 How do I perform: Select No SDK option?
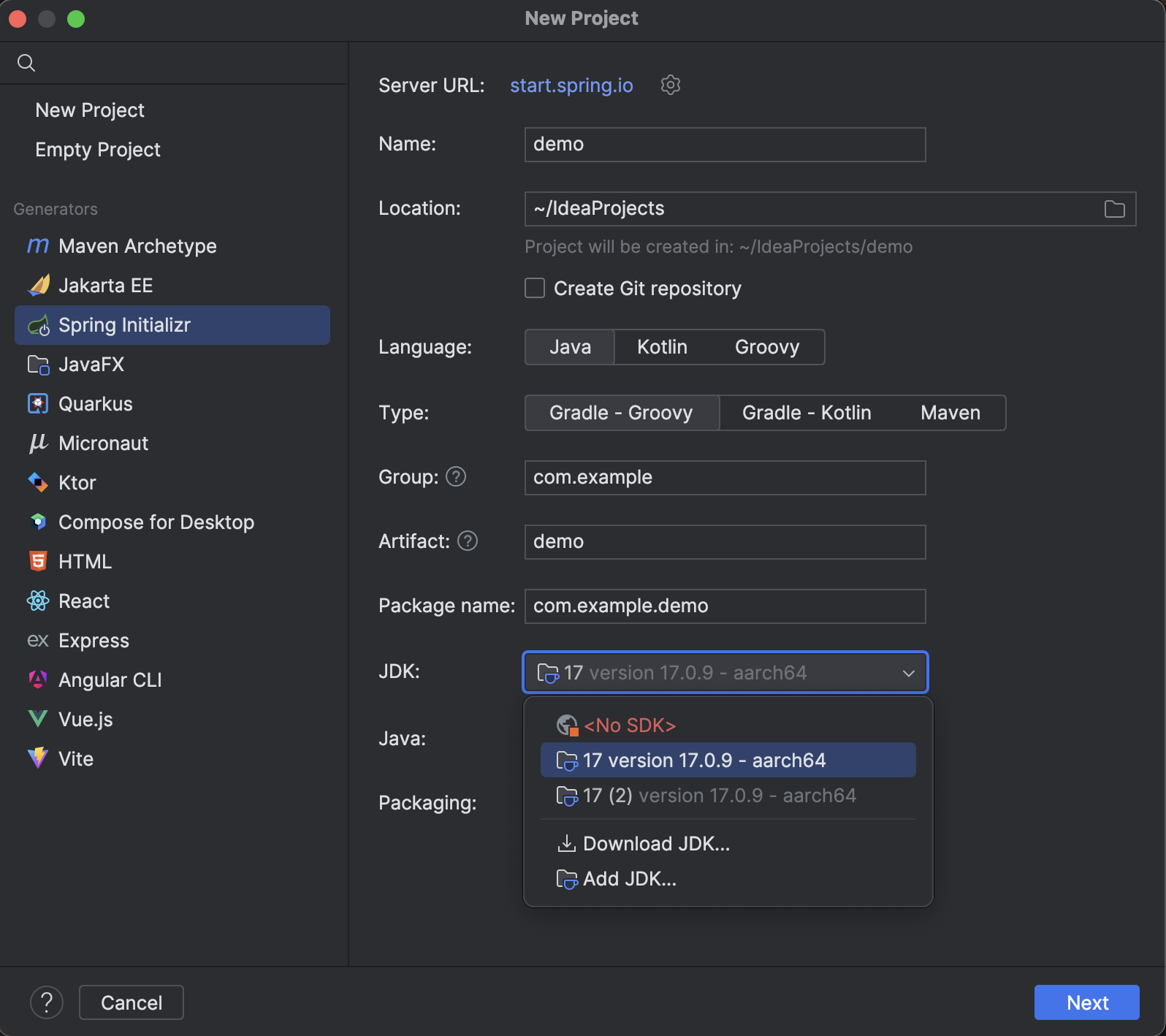(x=728, y=725)
